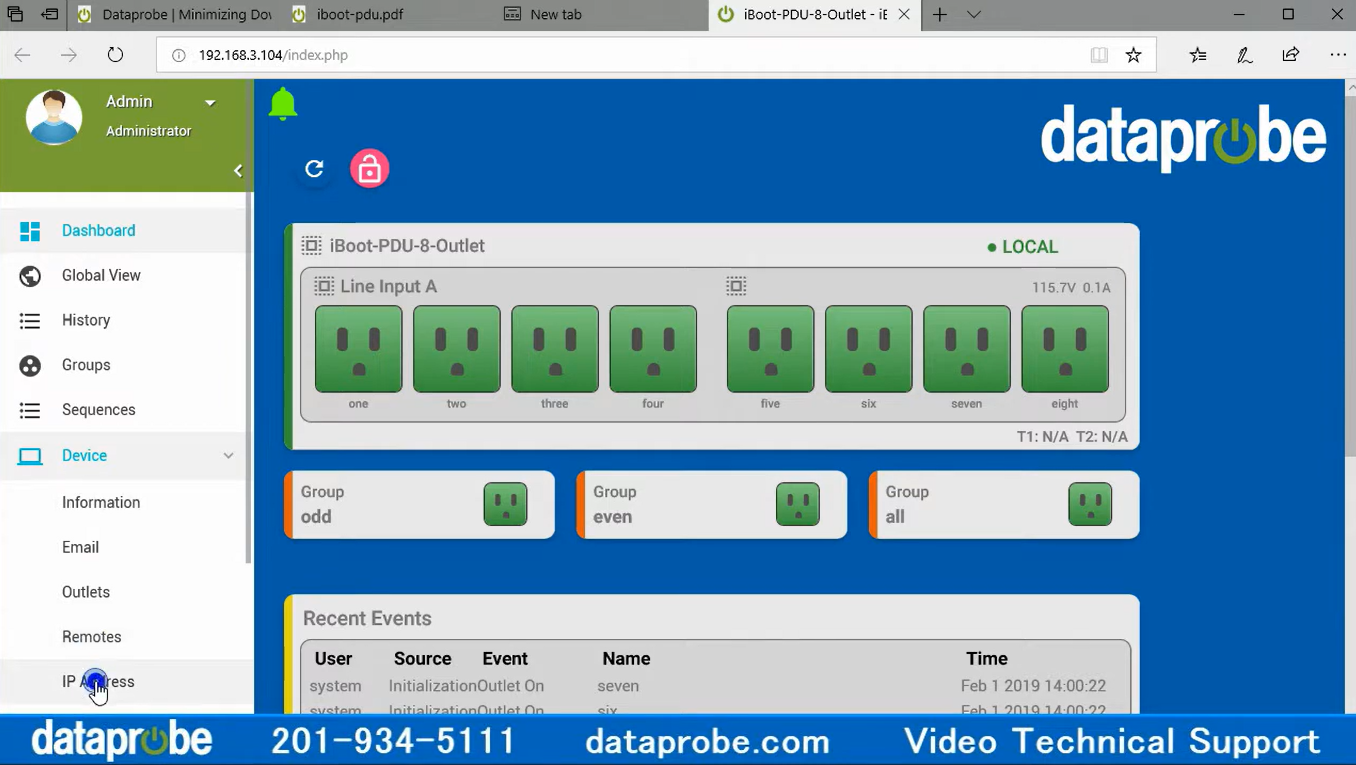
Task: Toggle outlet eight power
Action: 1064,349
